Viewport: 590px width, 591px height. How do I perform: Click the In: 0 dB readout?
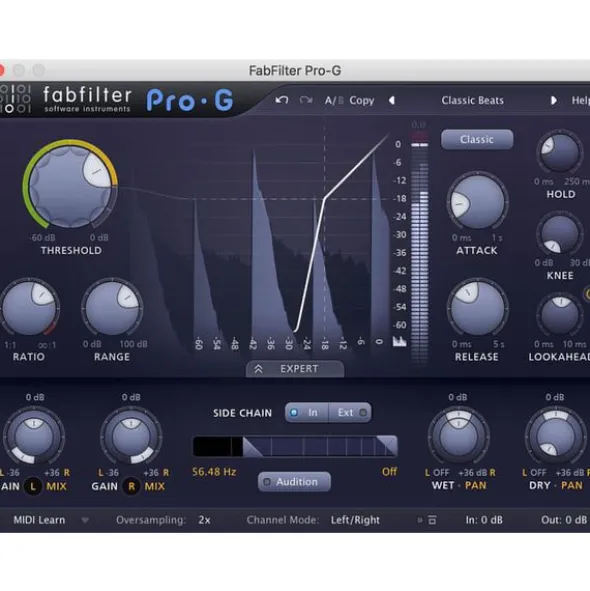[x=484, y=520]
